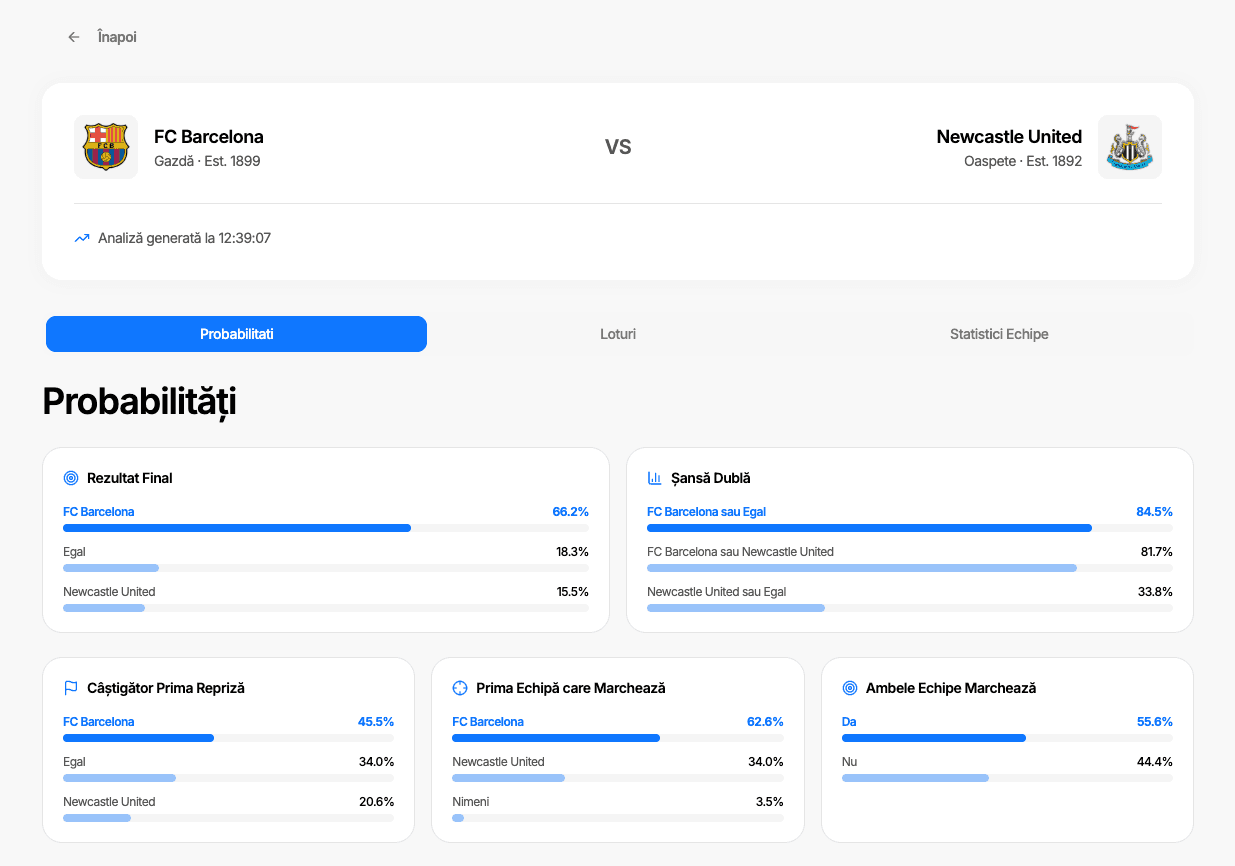Click the Newcastle United crest logo
This screenshot has height=866, width=1235.
point(1129,146)
